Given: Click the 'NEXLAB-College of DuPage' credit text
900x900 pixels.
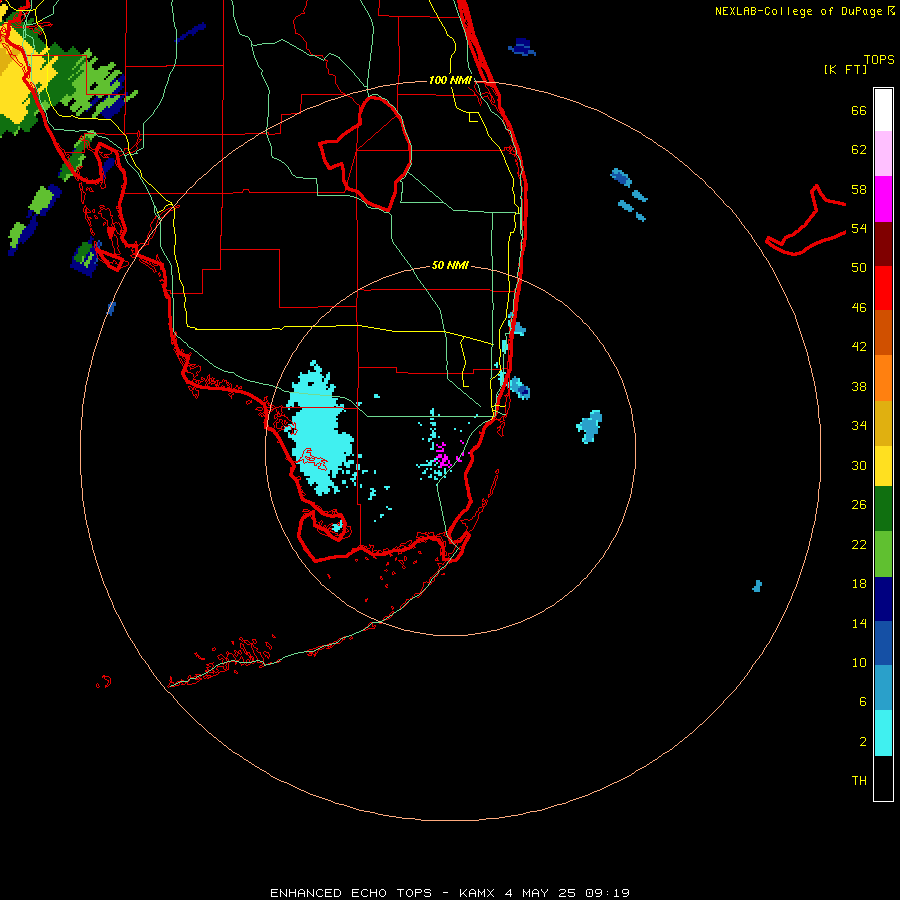Looking at the screenshot, I should [x=800, y=11].
